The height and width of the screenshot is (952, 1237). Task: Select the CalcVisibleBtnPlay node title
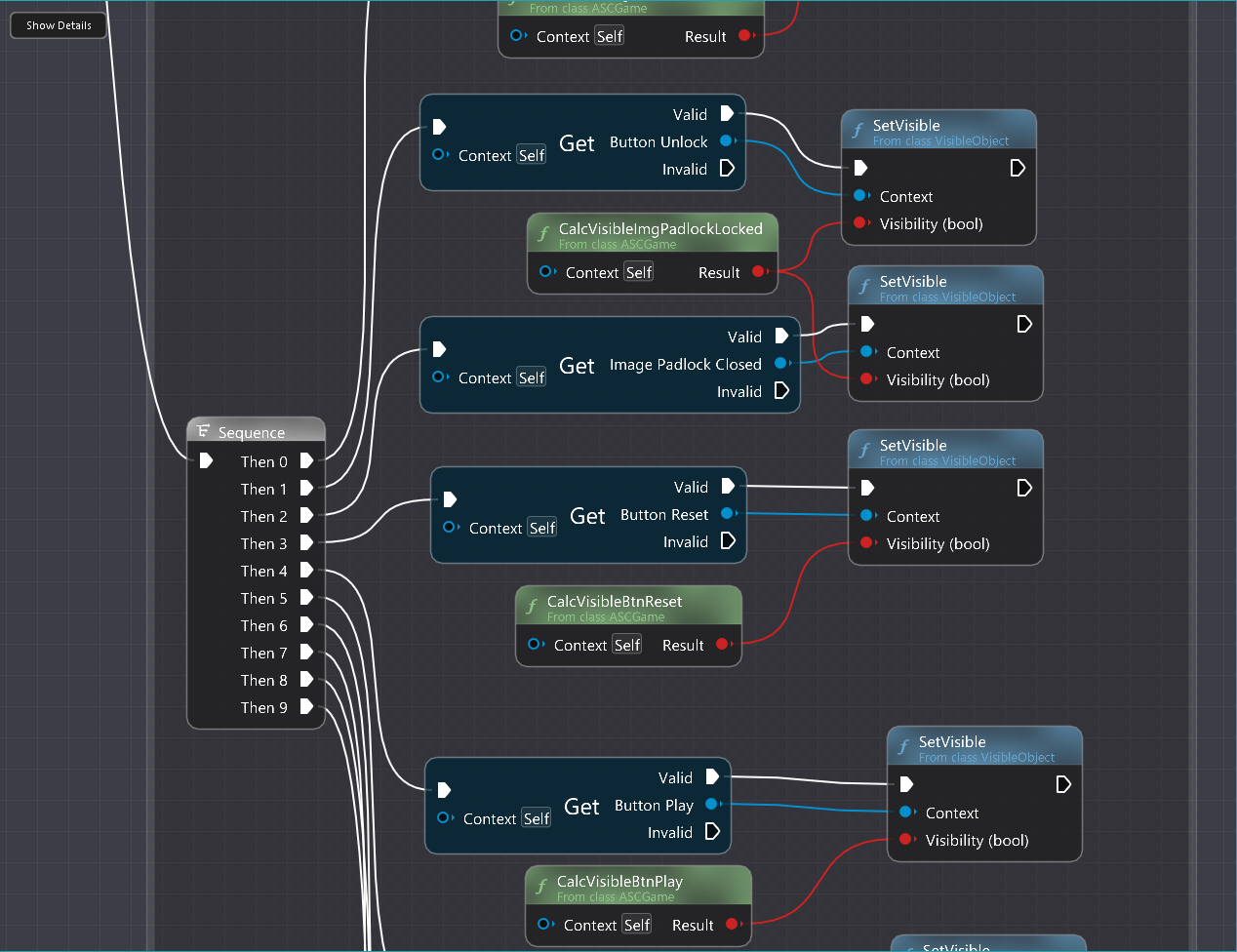point(619,881)
